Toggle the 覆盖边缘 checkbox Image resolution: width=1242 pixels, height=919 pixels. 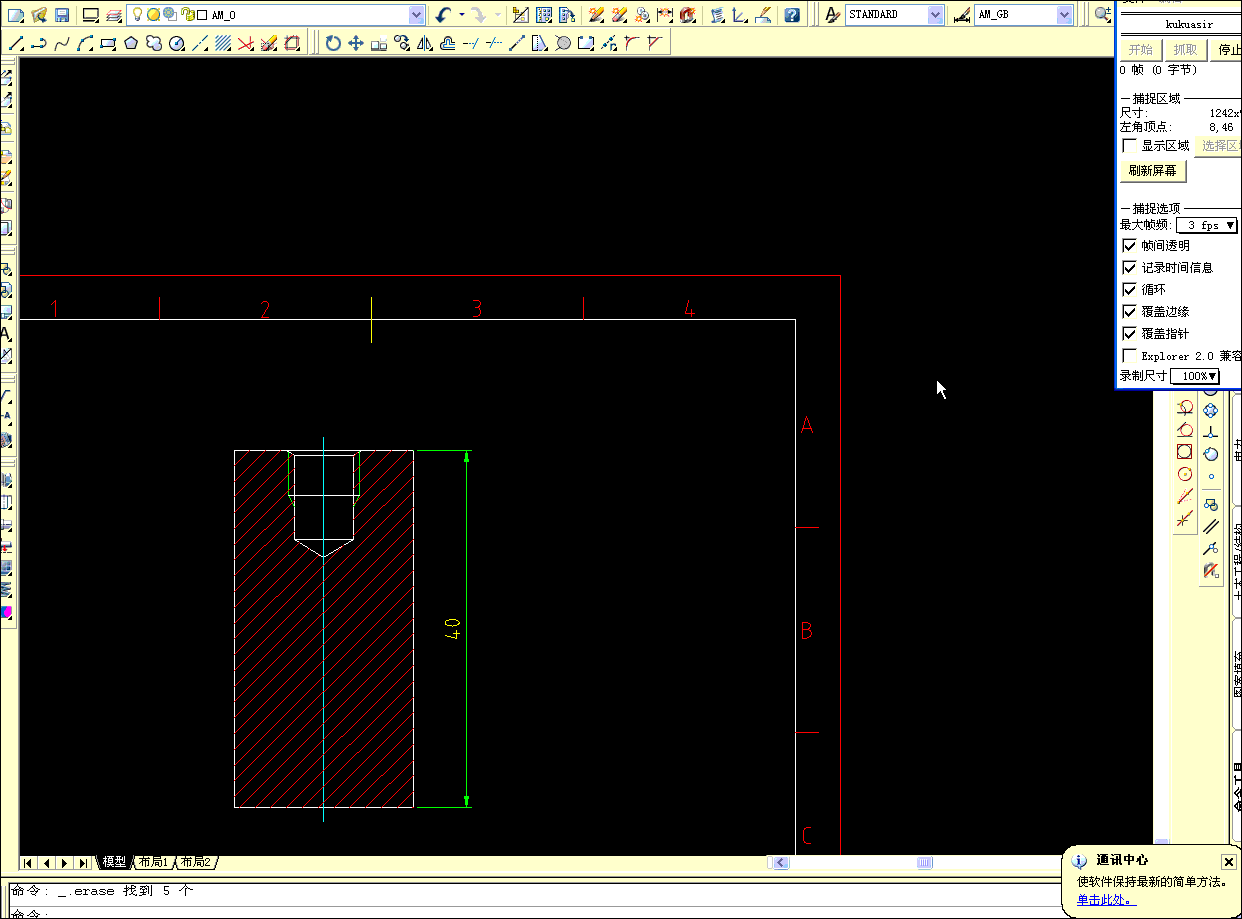pos(1129,311)
